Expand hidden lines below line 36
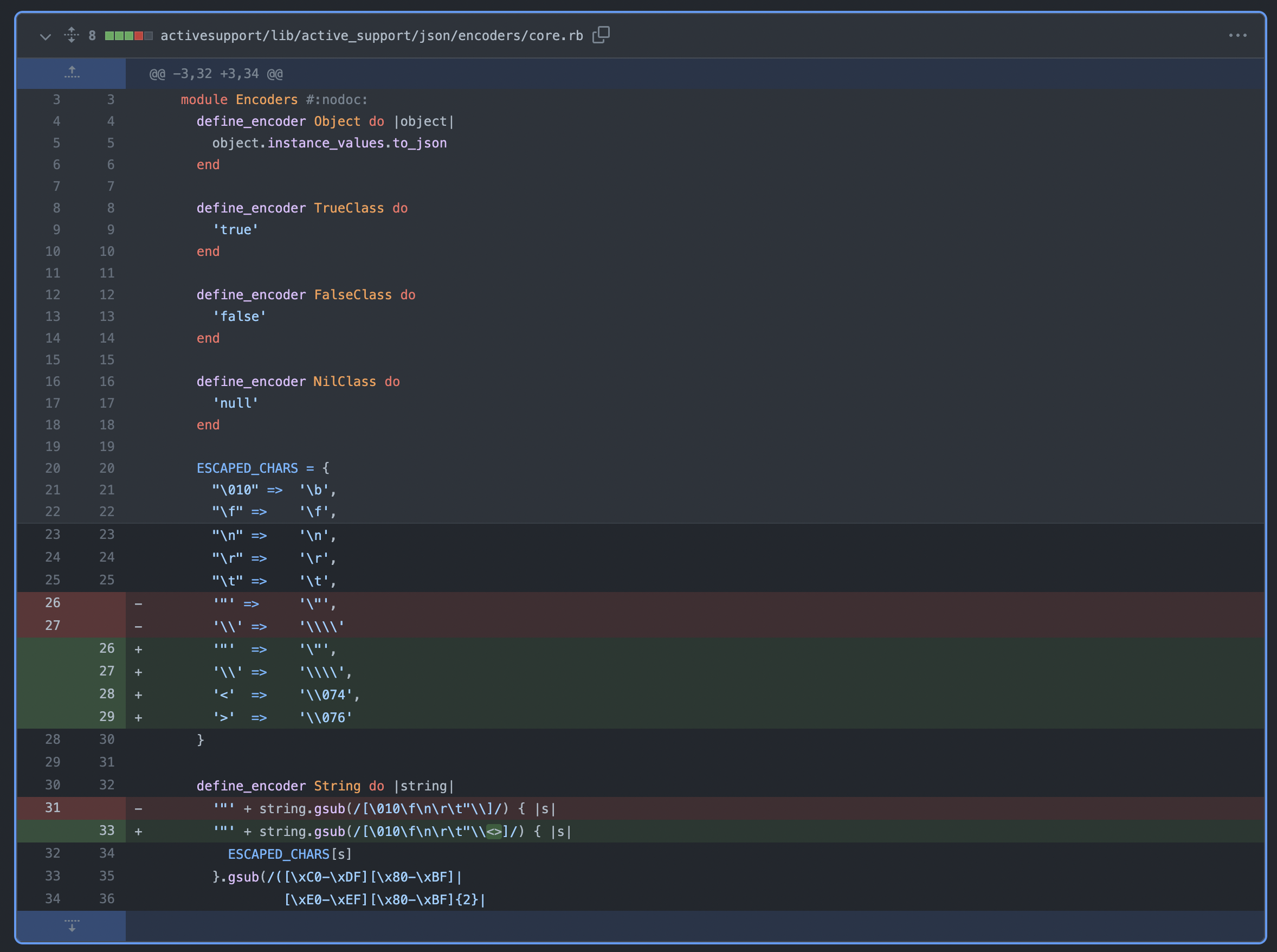The width and height of the screenshot is (1277, 952). click(72, 925)
